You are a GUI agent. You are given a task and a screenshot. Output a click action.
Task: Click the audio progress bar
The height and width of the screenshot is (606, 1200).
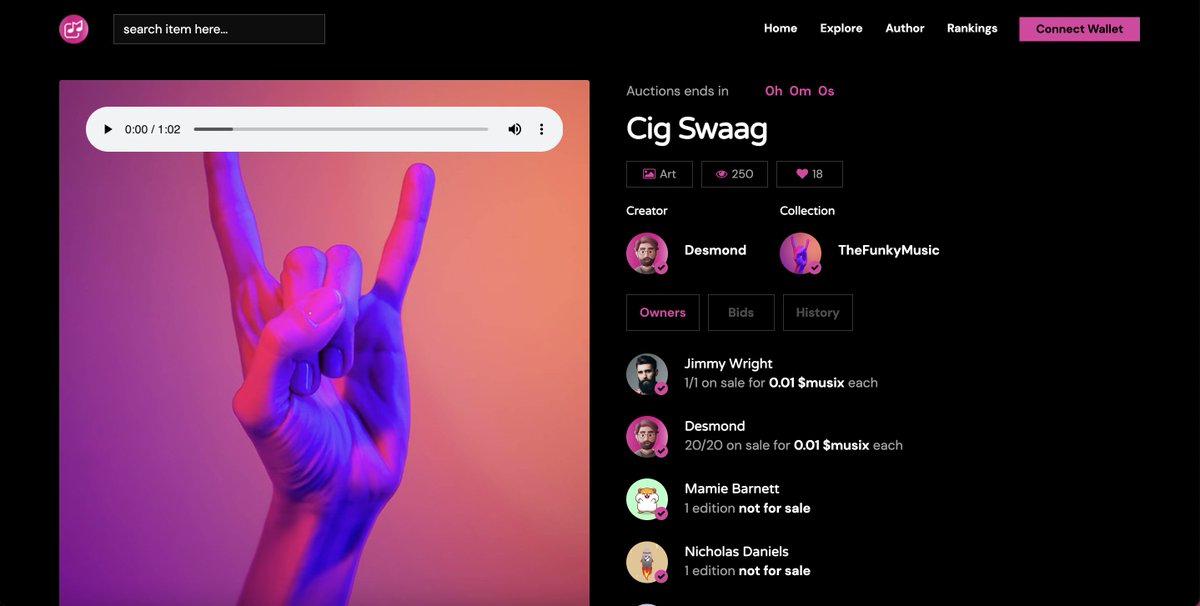pos(341,129)
